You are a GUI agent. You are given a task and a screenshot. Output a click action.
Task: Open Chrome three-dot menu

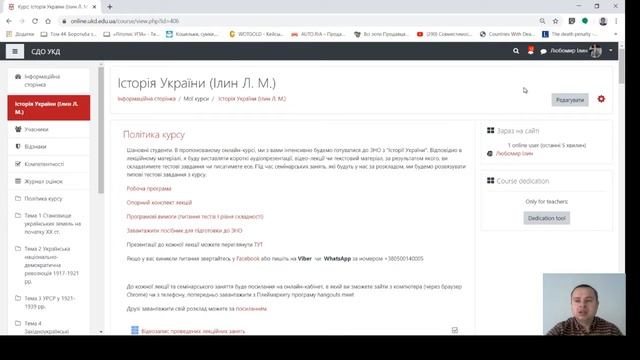click(x=616, y=21)
